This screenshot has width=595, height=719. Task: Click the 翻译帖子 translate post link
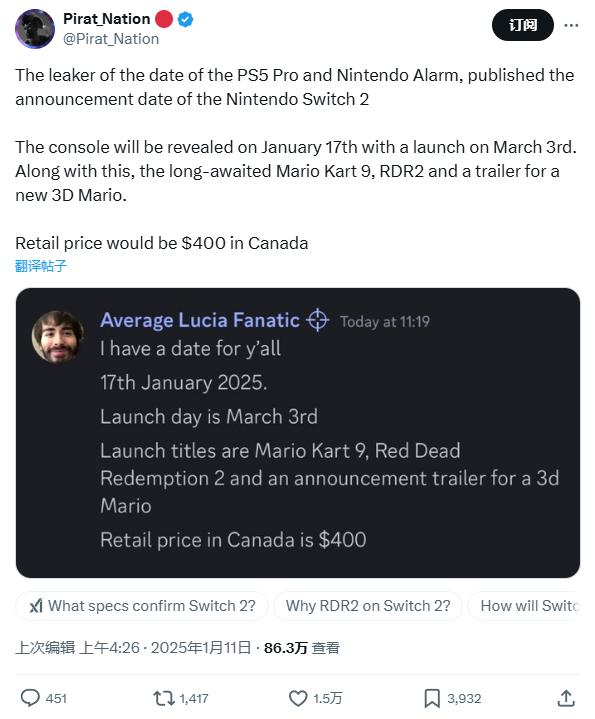[x=41, y=265]
